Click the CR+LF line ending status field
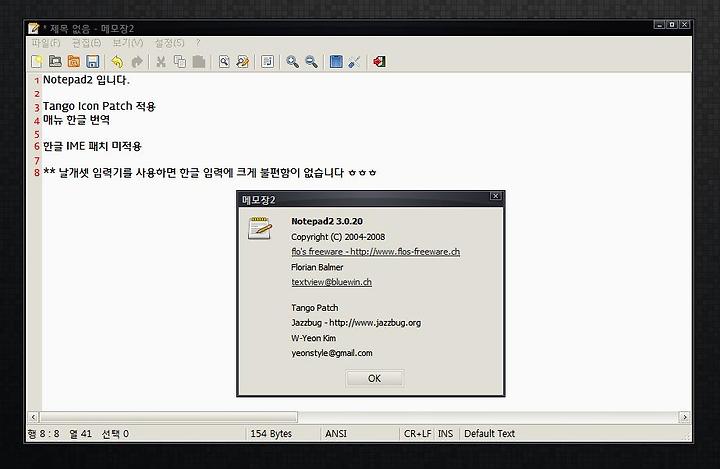Viewport: 720px width, 469px height. coord(417,434)
